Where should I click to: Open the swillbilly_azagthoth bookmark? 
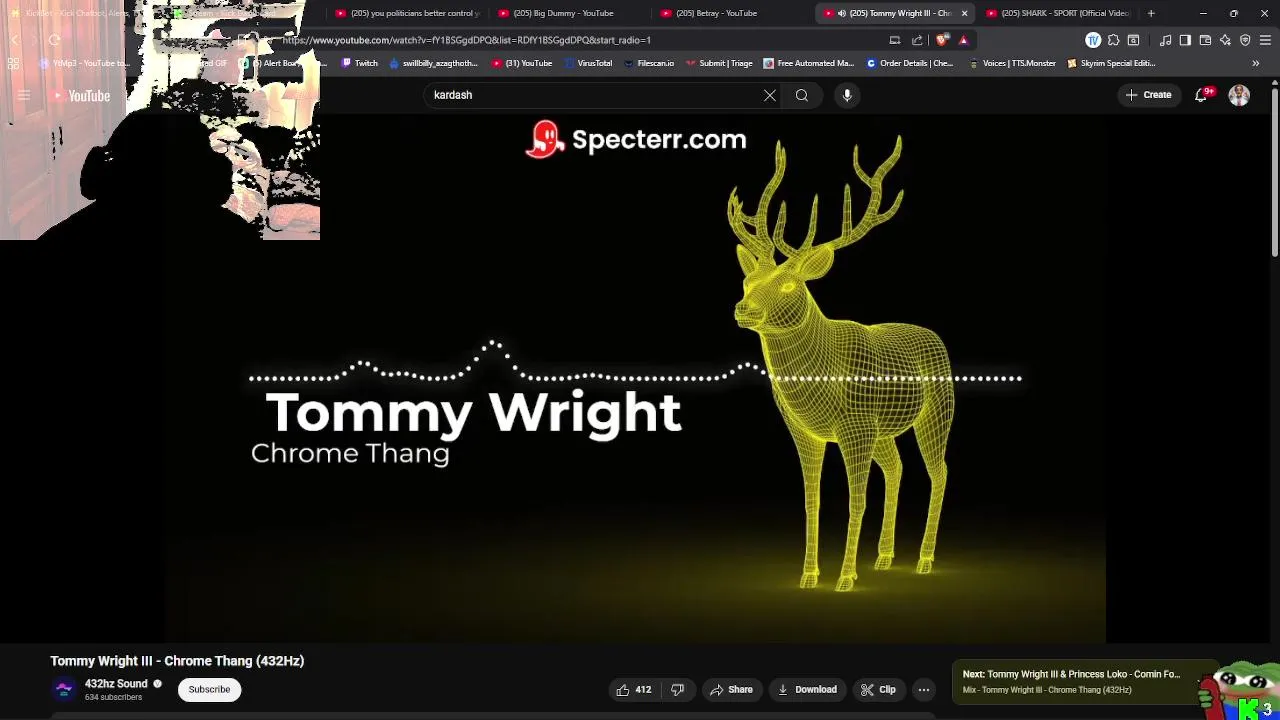(433, 63)
